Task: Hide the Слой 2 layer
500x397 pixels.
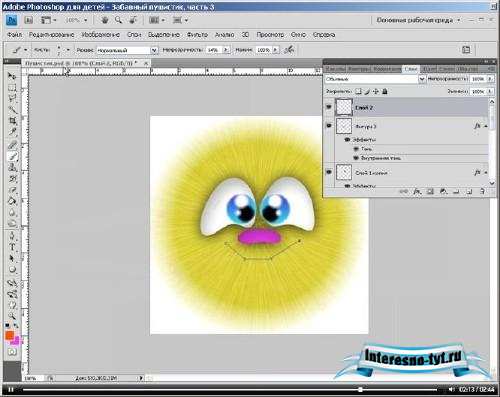Action: pos(329,107)
